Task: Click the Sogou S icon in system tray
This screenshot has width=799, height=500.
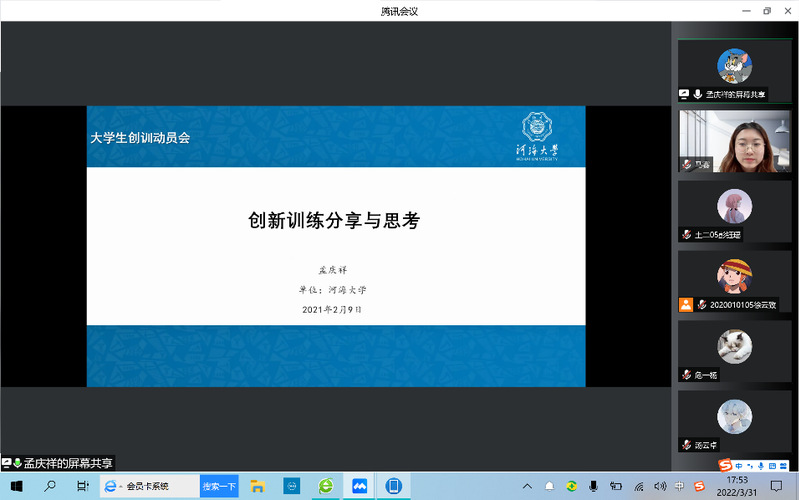Action: (699, 486)
